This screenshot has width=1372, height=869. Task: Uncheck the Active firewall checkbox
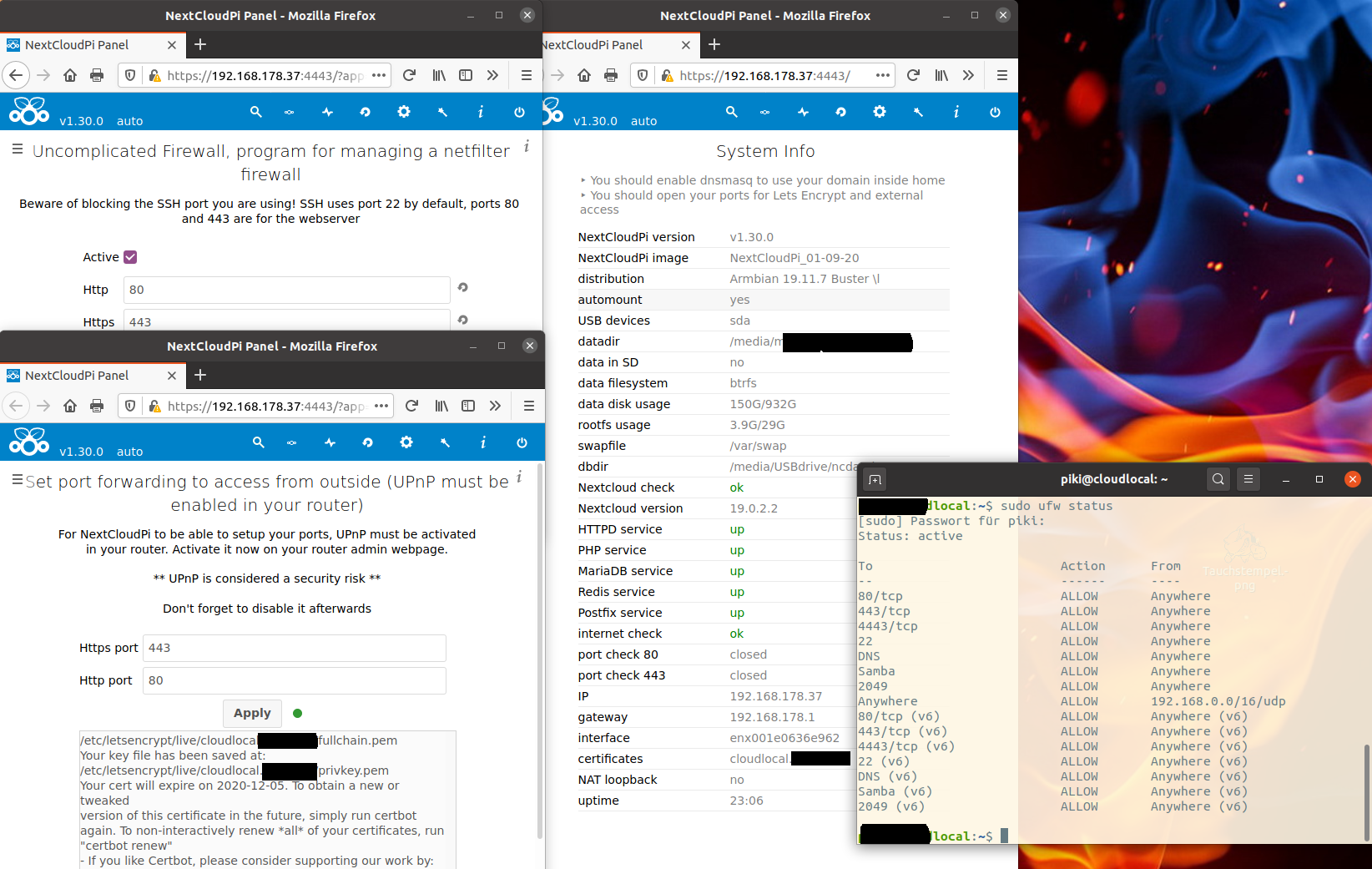(129, 257)
